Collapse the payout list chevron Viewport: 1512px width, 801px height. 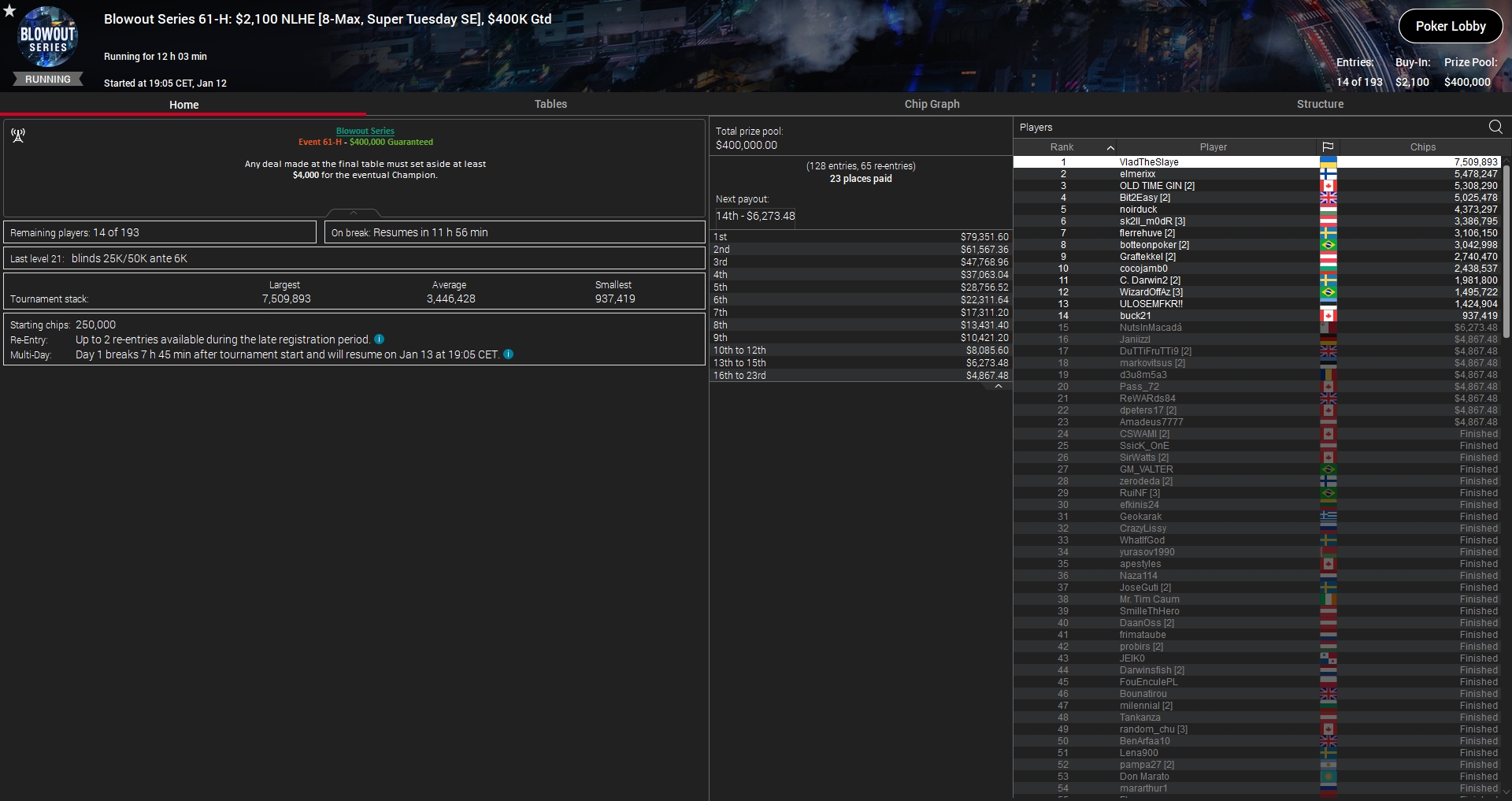(999, 386)
